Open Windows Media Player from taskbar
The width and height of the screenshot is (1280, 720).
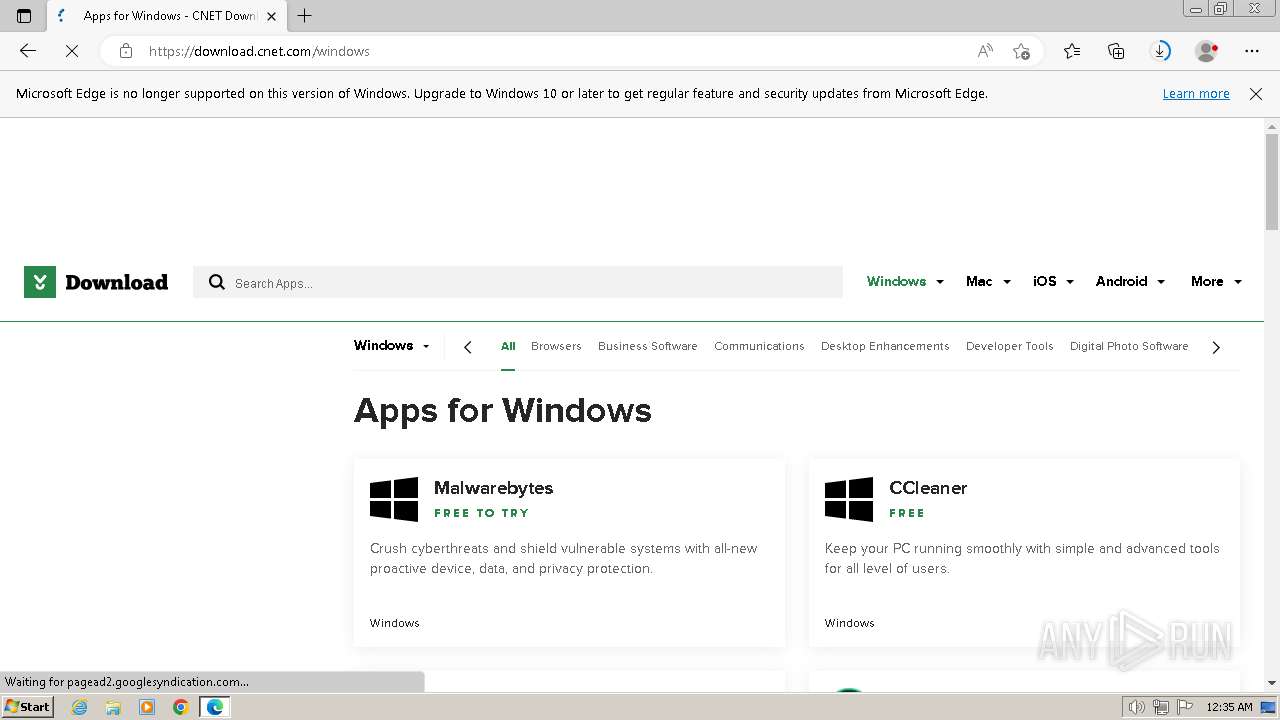147,707
